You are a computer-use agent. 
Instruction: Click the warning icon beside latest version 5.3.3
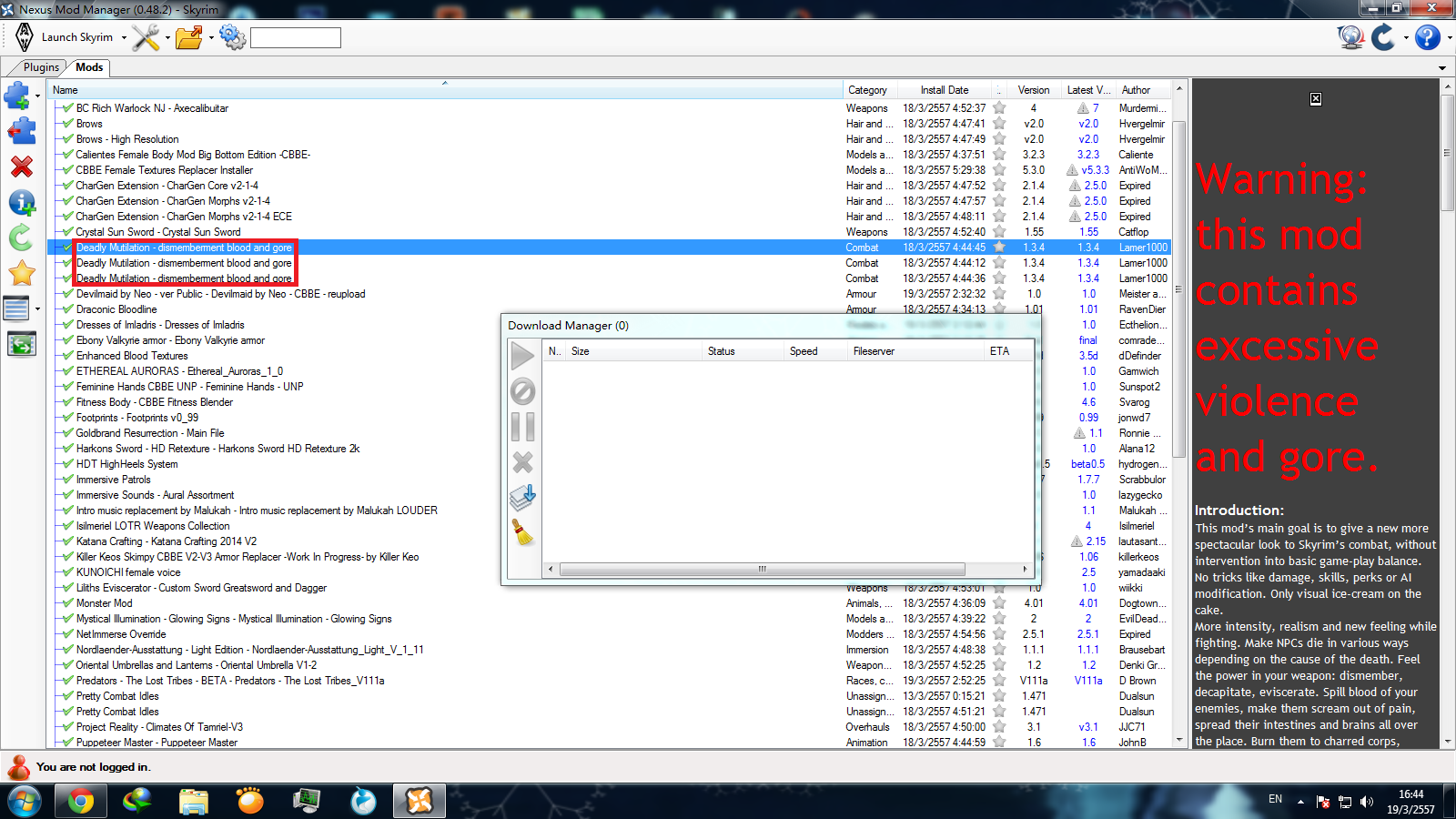1074,170
